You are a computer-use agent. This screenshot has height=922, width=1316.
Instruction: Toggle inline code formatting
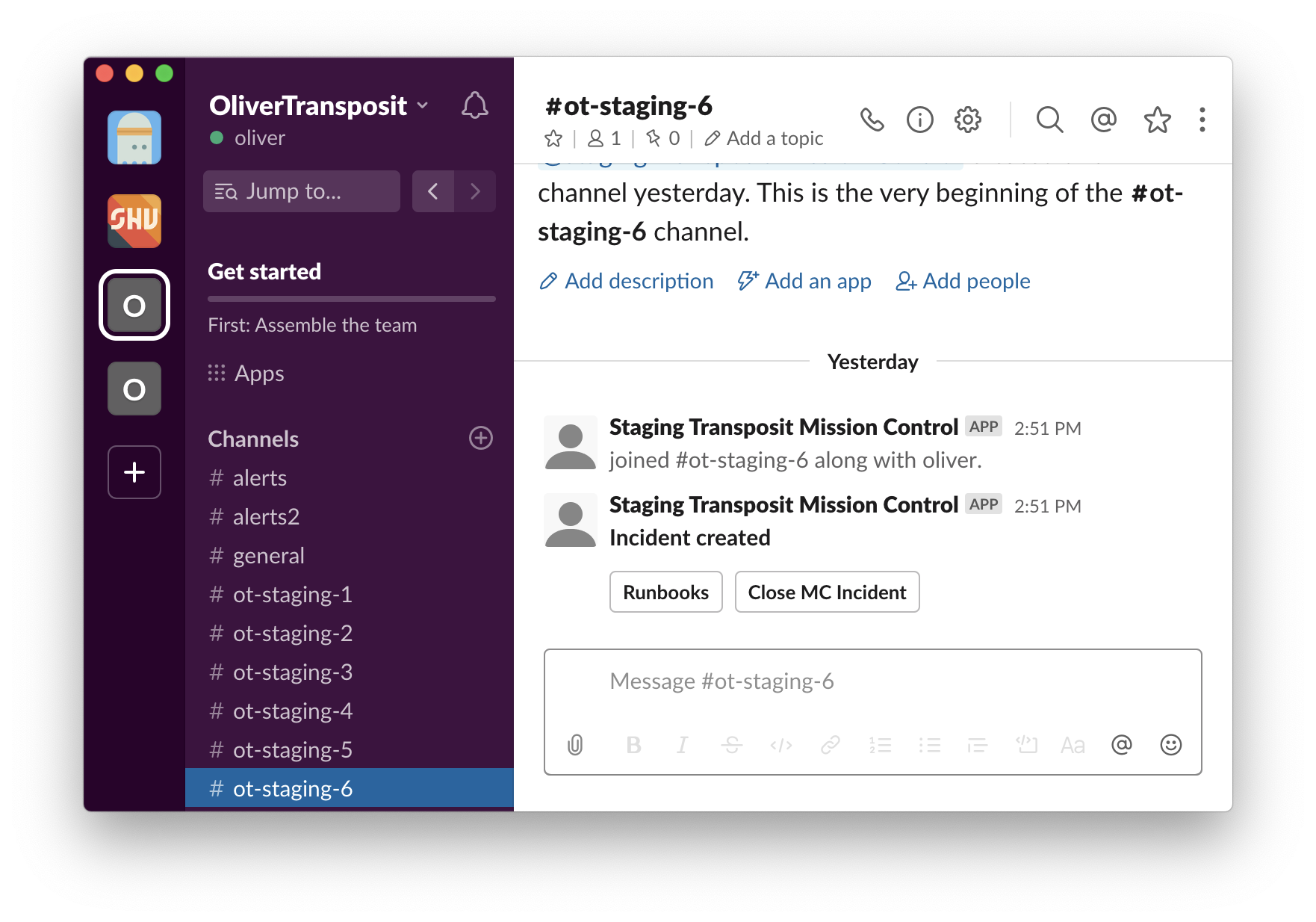tap(781, 745)
